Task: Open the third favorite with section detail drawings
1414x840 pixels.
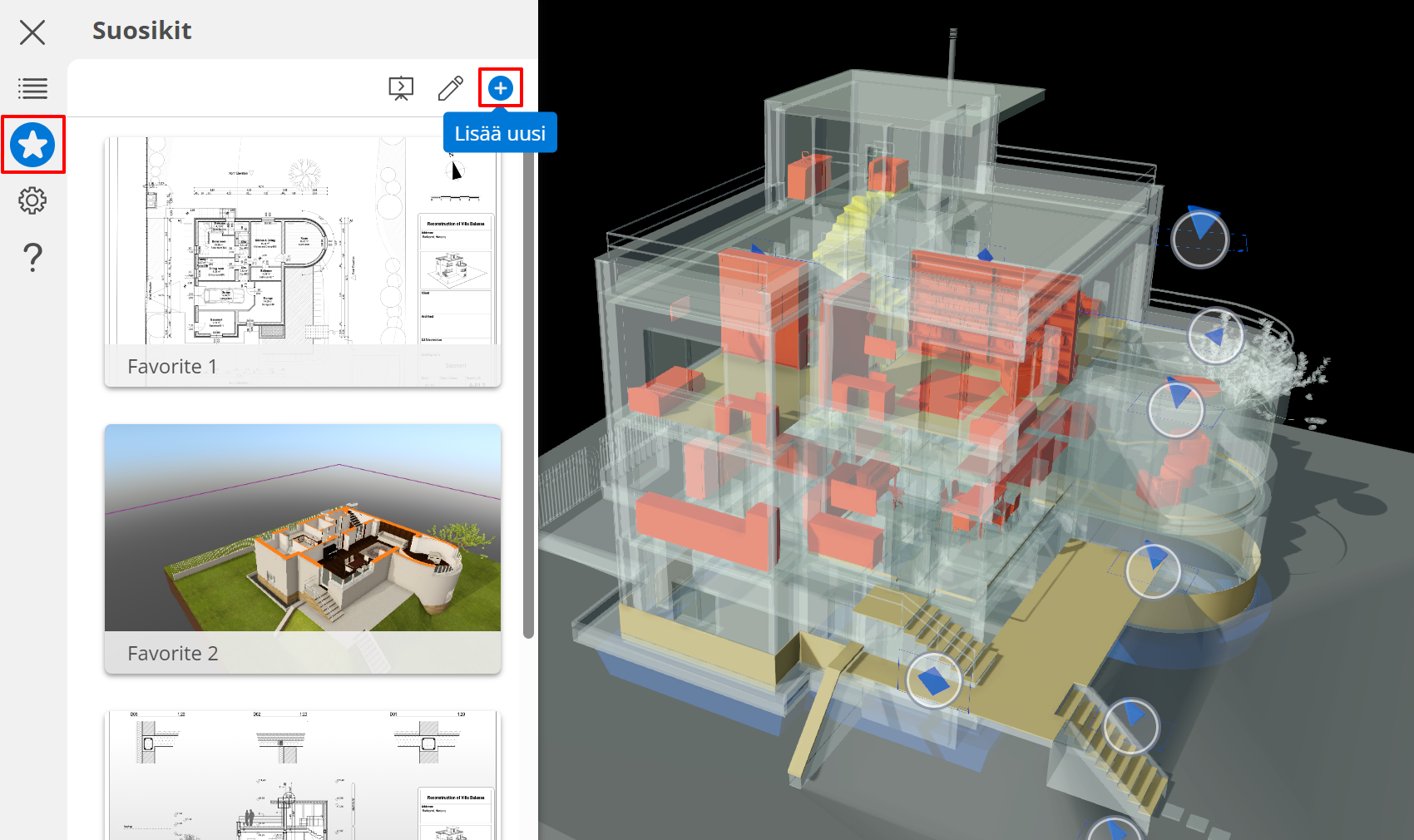Action: [303, 775]
